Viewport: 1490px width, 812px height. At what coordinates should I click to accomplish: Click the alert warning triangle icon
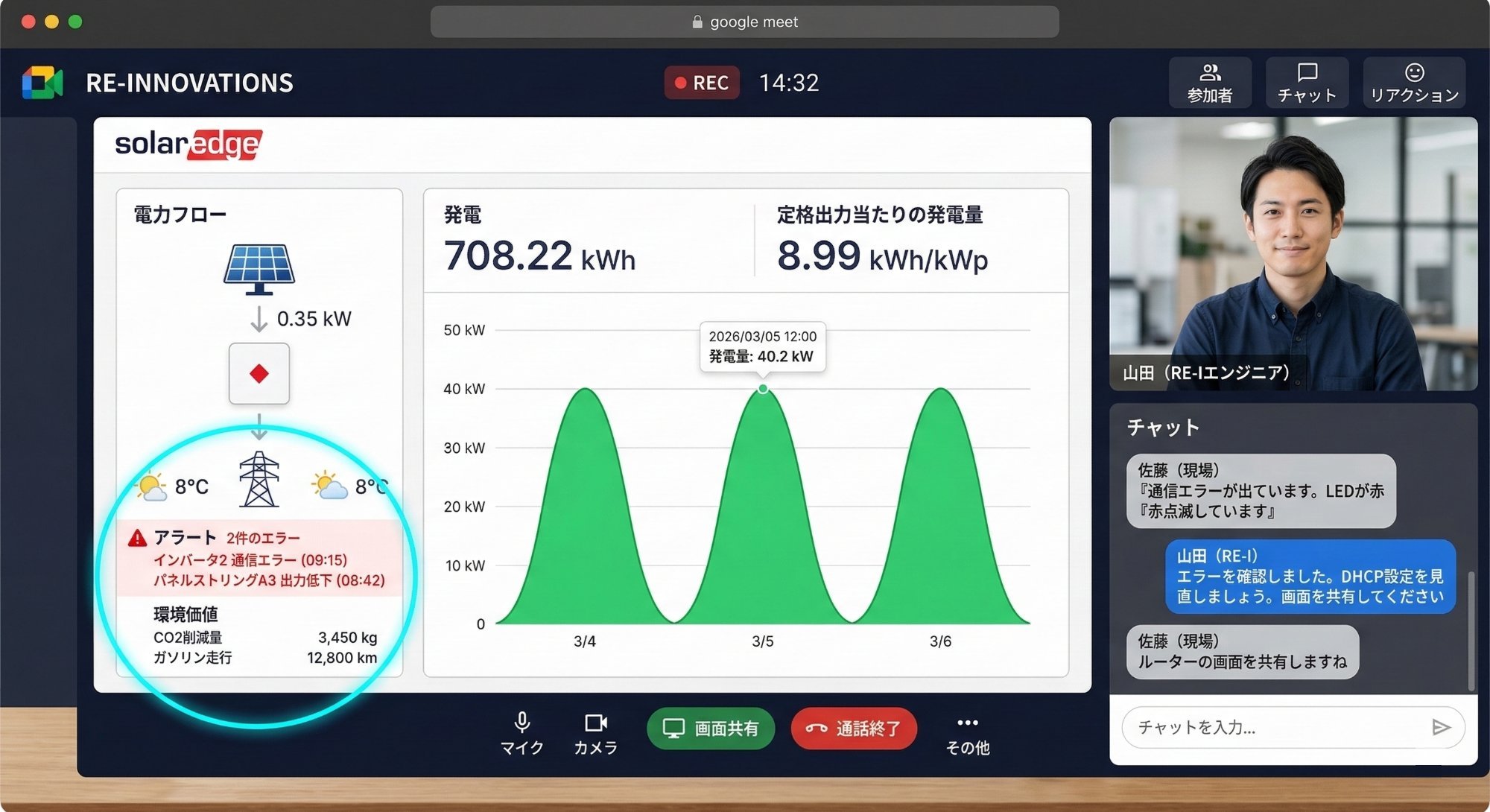click(x=138, y=537)
